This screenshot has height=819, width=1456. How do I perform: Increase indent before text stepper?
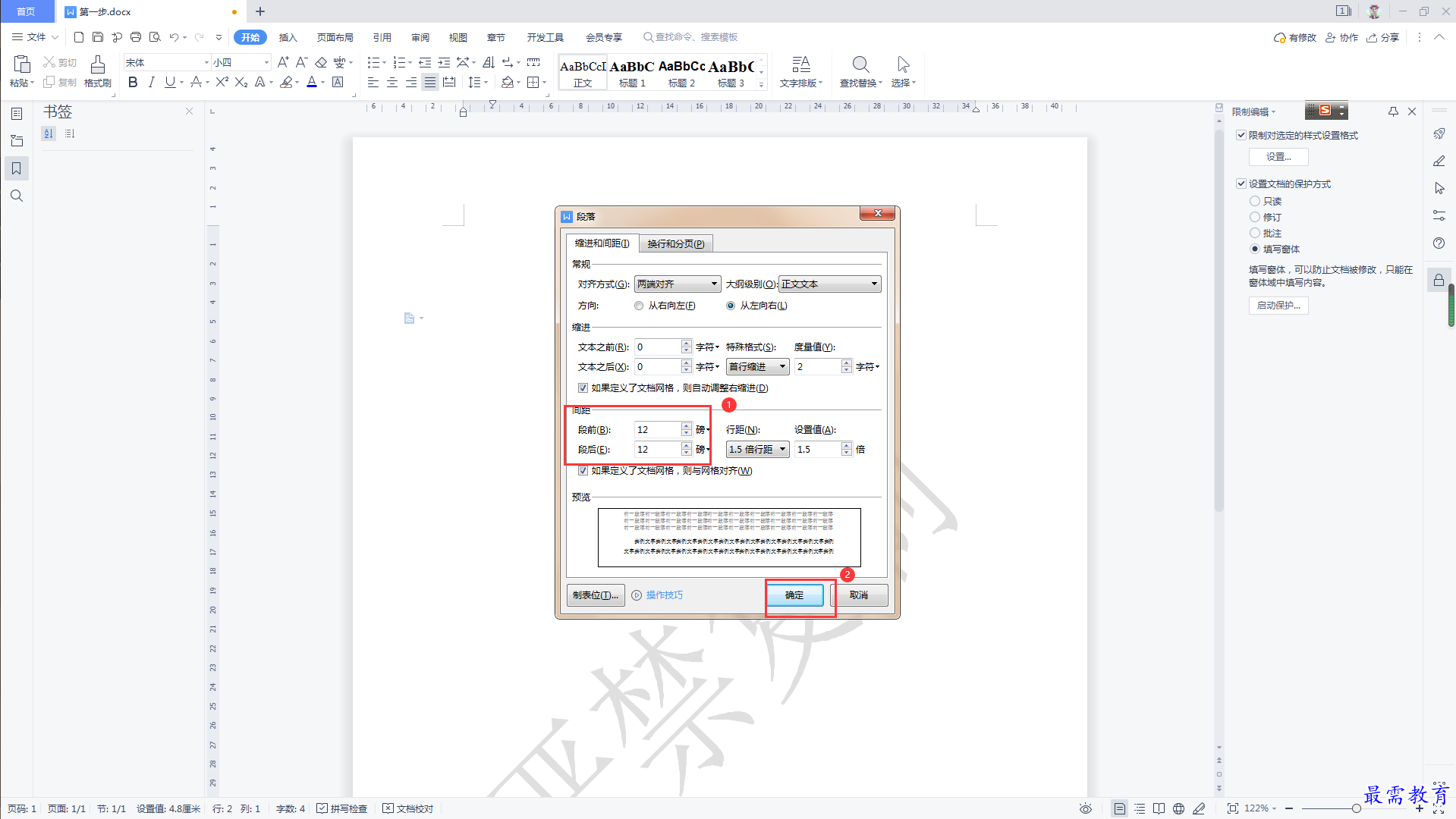[x=687, y=344]
